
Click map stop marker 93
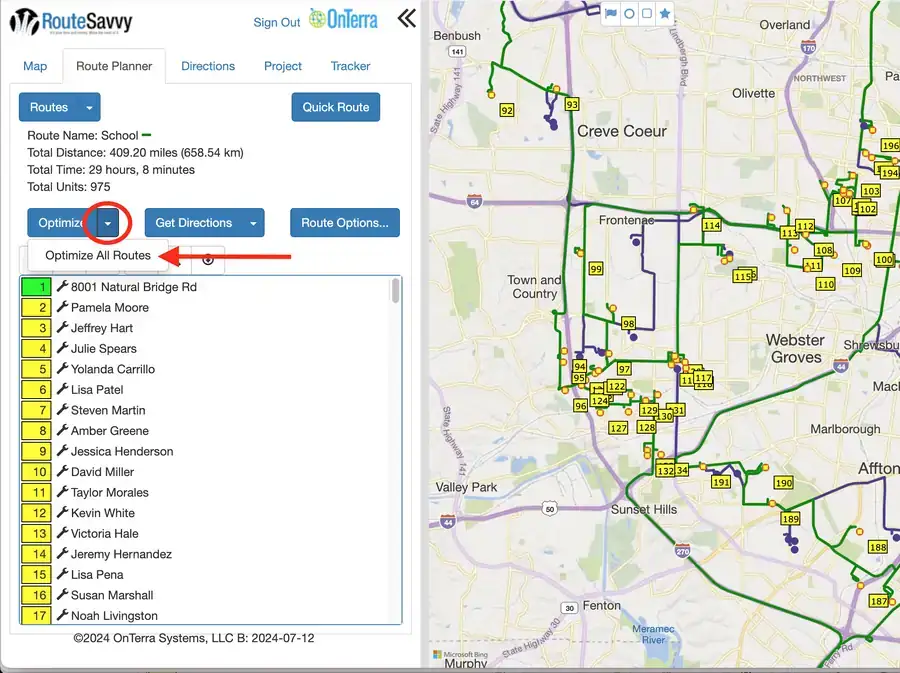pos(572,104)
